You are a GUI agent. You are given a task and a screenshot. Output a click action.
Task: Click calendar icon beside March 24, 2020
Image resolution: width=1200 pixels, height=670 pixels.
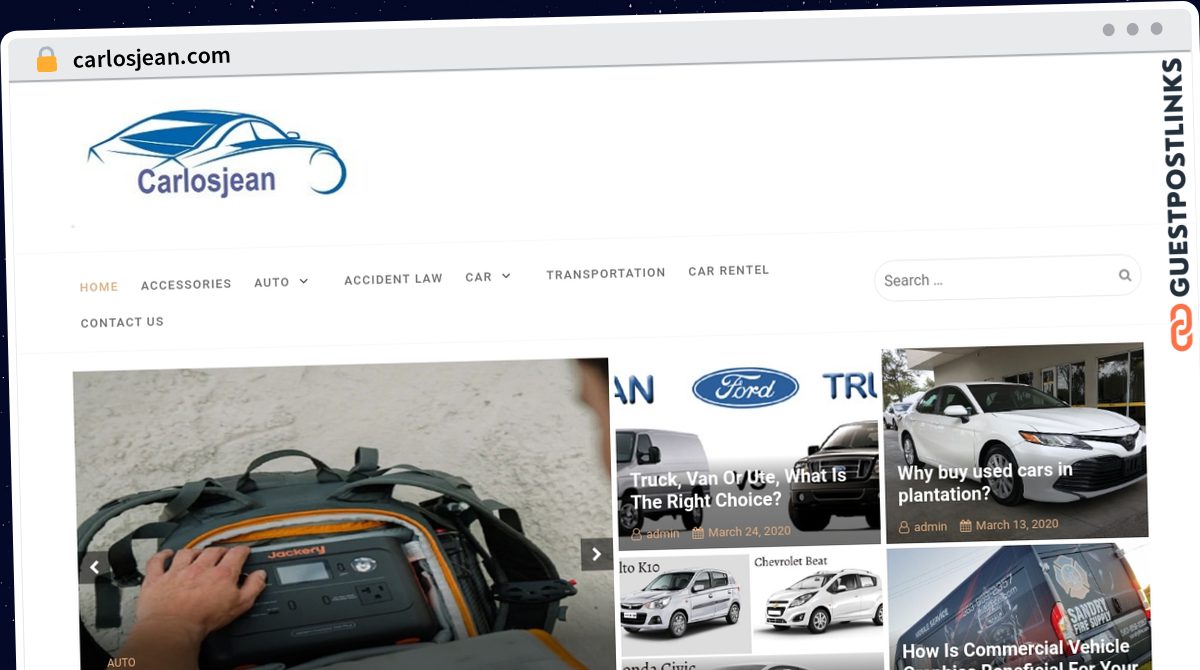[698, 533]
